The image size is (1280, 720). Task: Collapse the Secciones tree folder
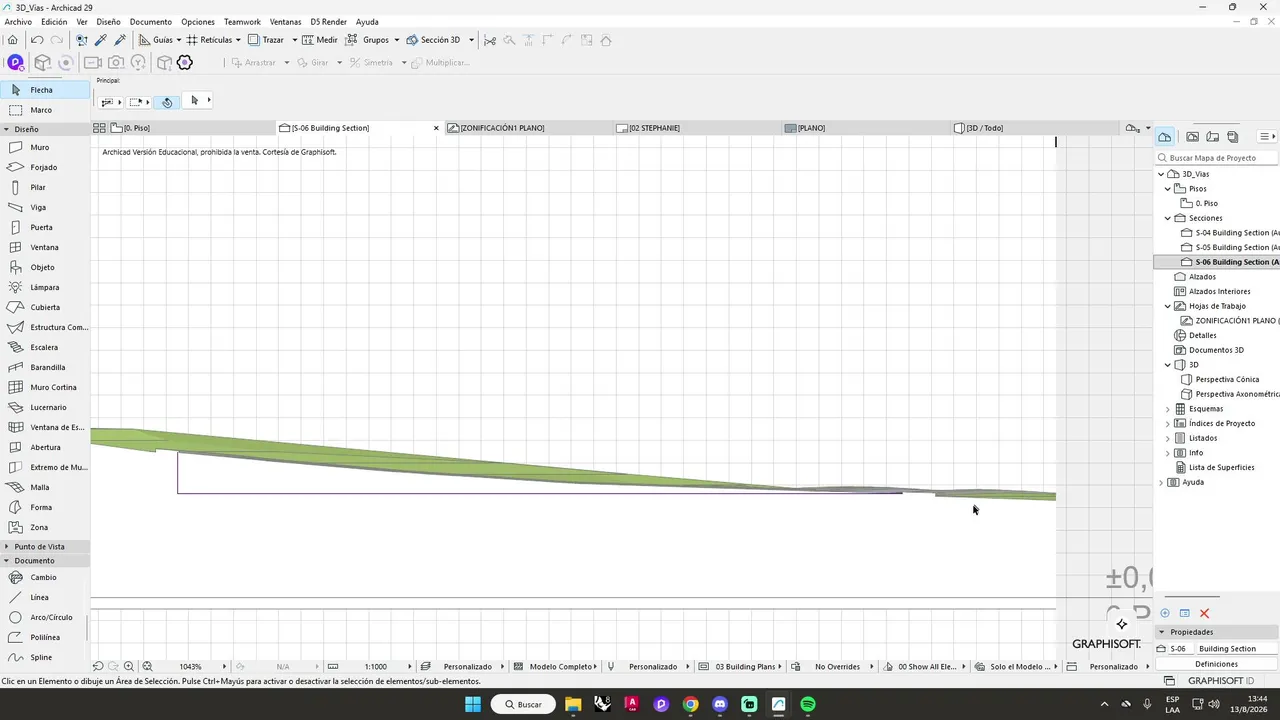1167,218
